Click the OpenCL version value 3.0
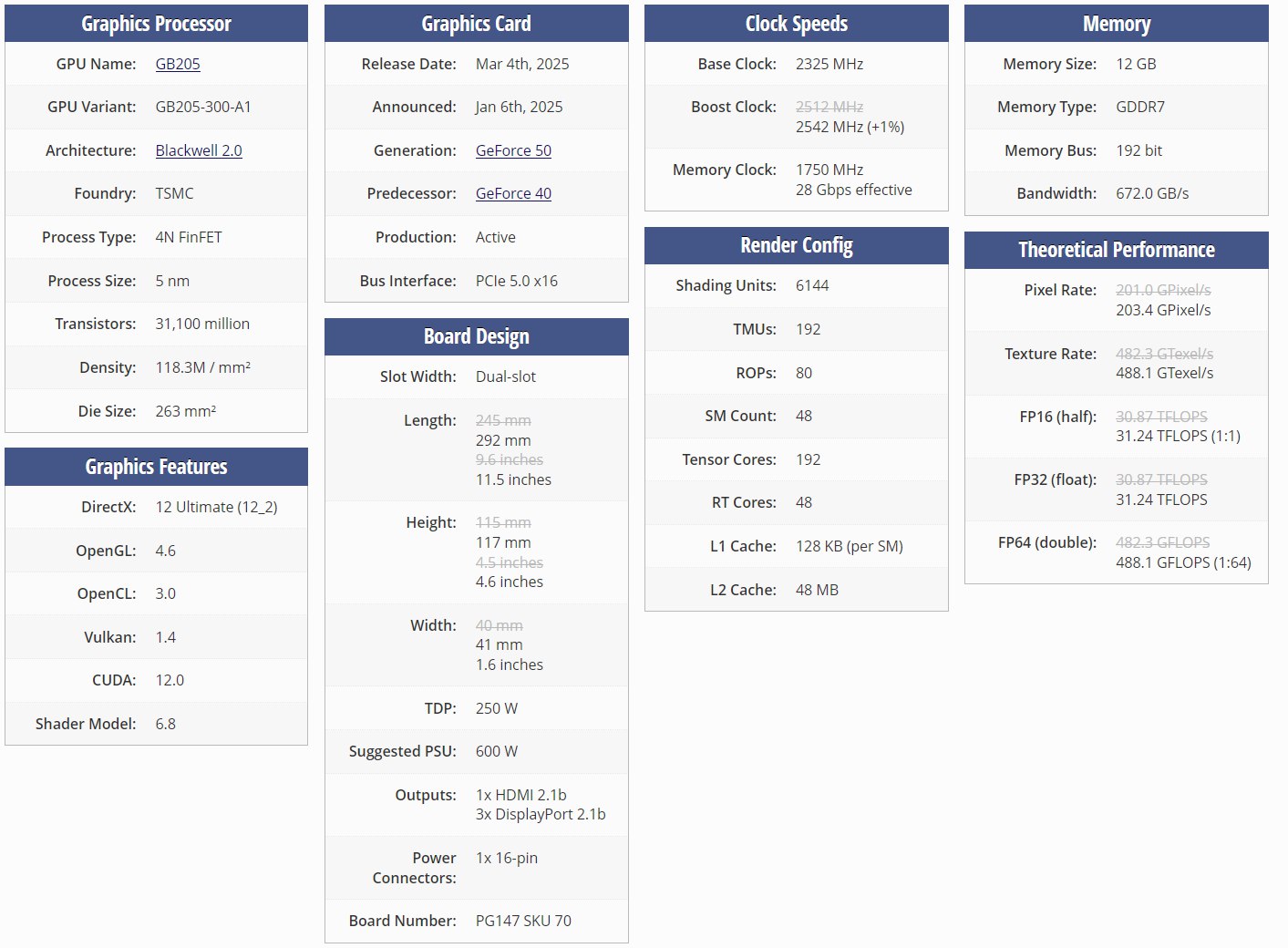This screenshot has width=1288, height=948. pos(166,593)
